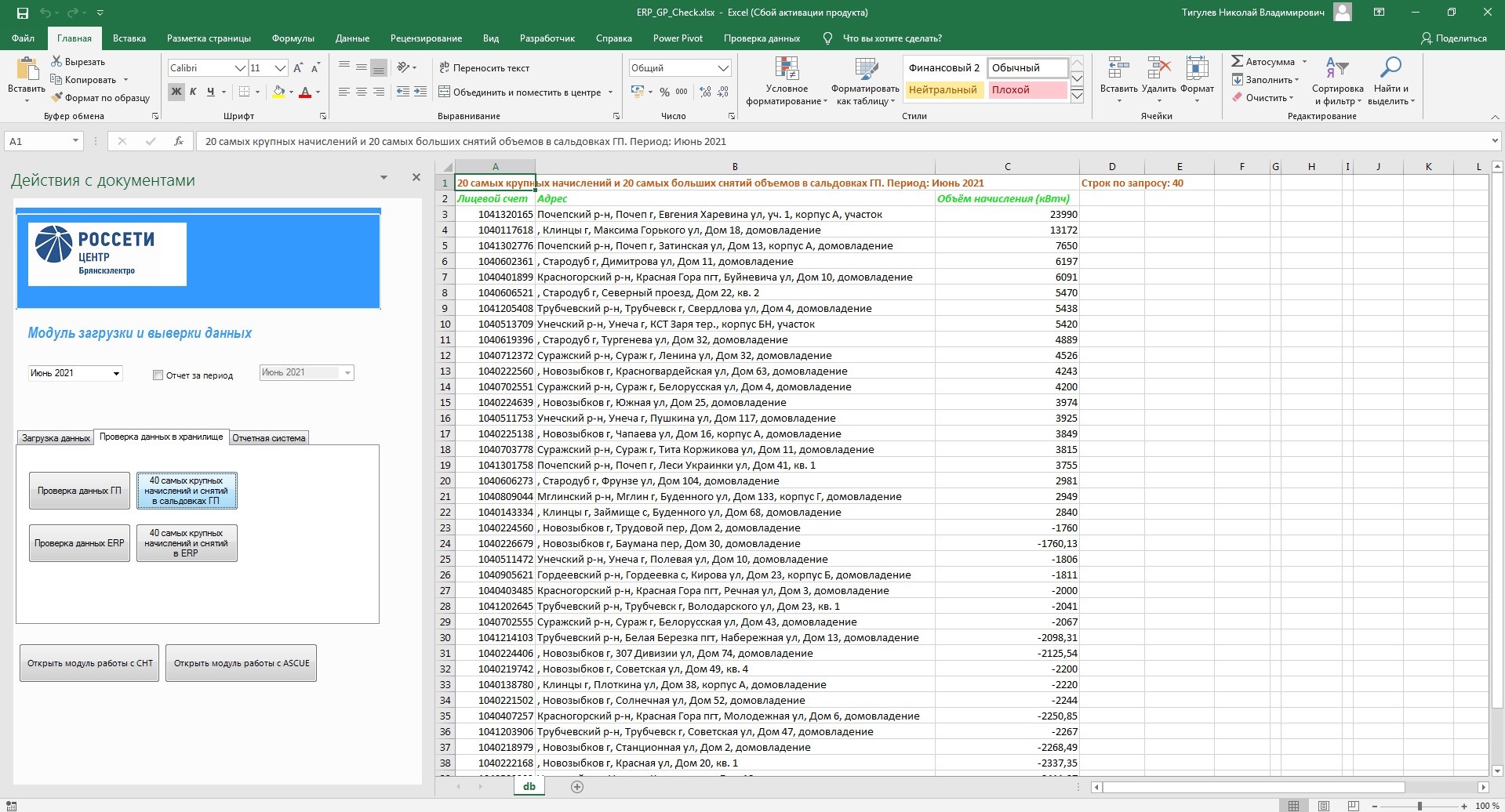The height and width of the screenshot is (812, 1505).
Task: Add a new sheet with plus icon
Action: pyautogui.click(x=577, y=787)
